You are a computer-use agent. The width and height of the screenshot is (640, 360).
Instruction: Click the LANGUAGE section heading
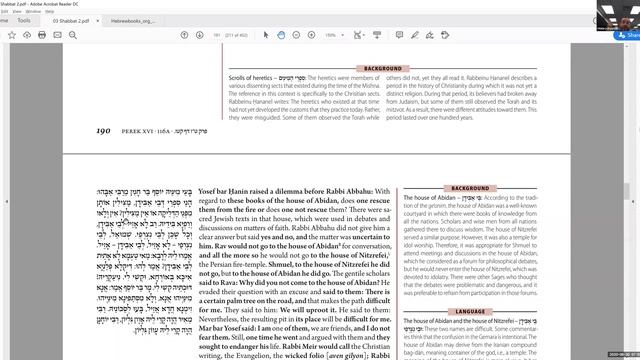pos(470,311)
